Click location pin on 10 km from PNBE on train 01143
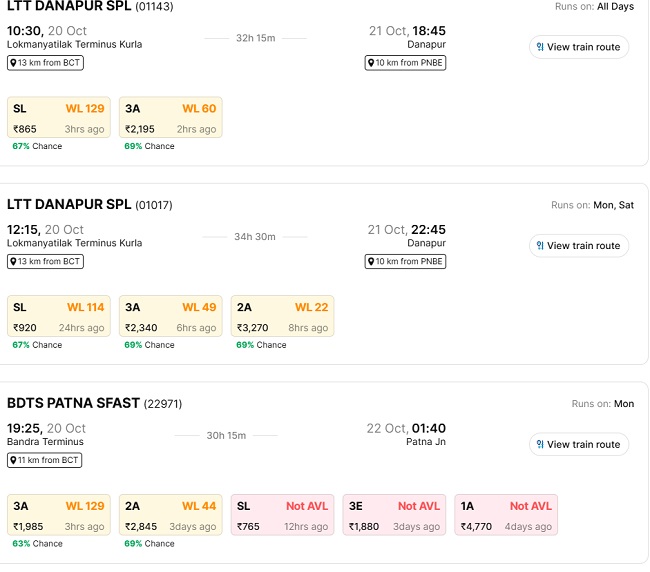Image resolution: width=650 pixels, height=572 pixels. click(371, 63)
